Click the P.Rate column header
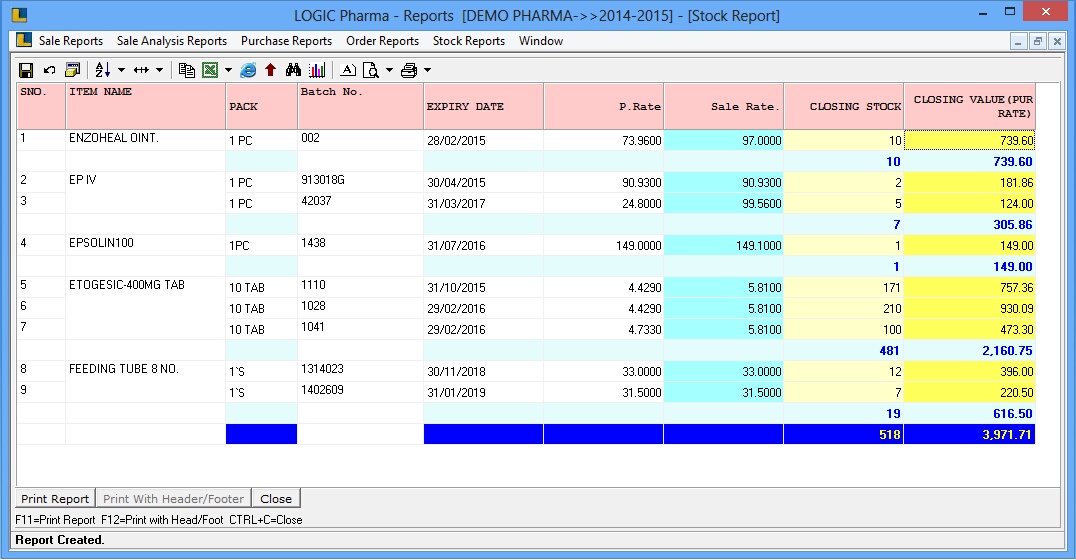 pos(603,106)
